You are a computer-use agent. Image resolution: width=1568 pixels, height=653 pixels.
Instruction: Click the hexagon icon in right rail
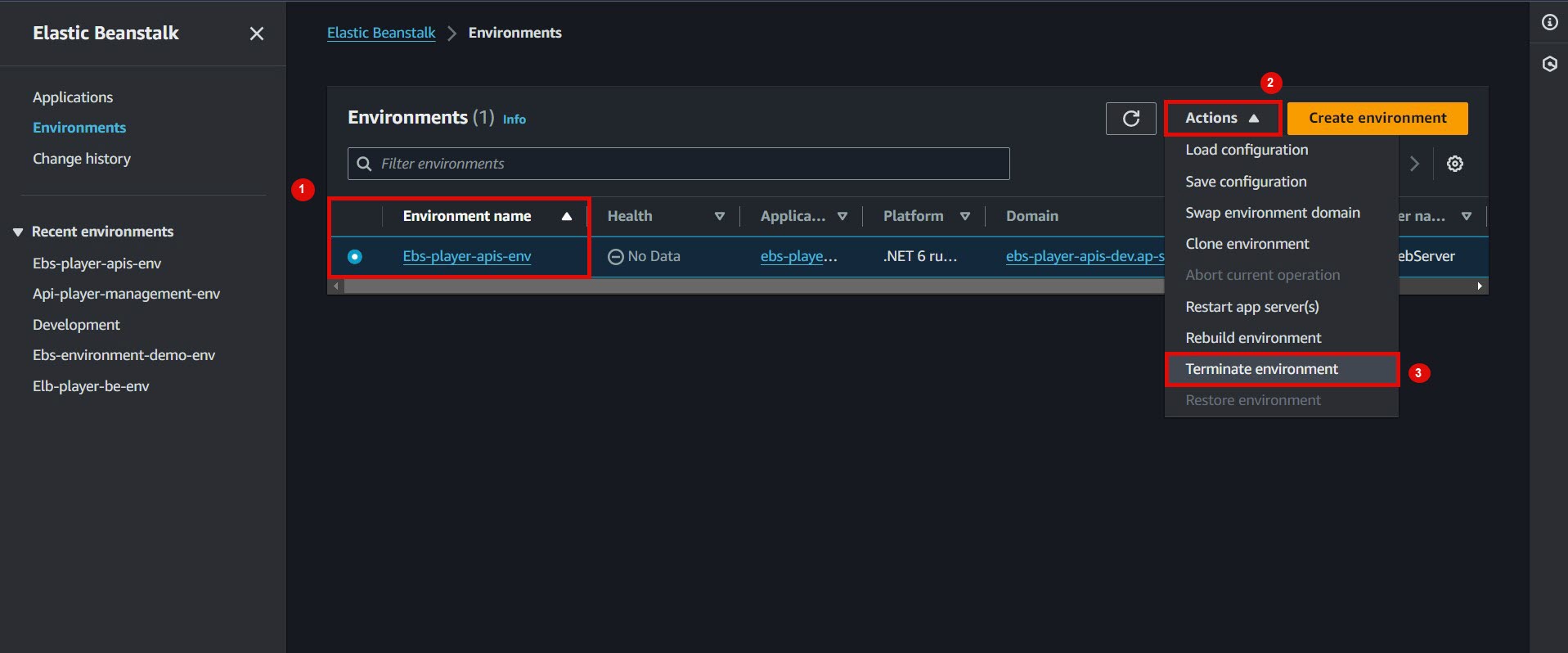tap(1549, 64)
